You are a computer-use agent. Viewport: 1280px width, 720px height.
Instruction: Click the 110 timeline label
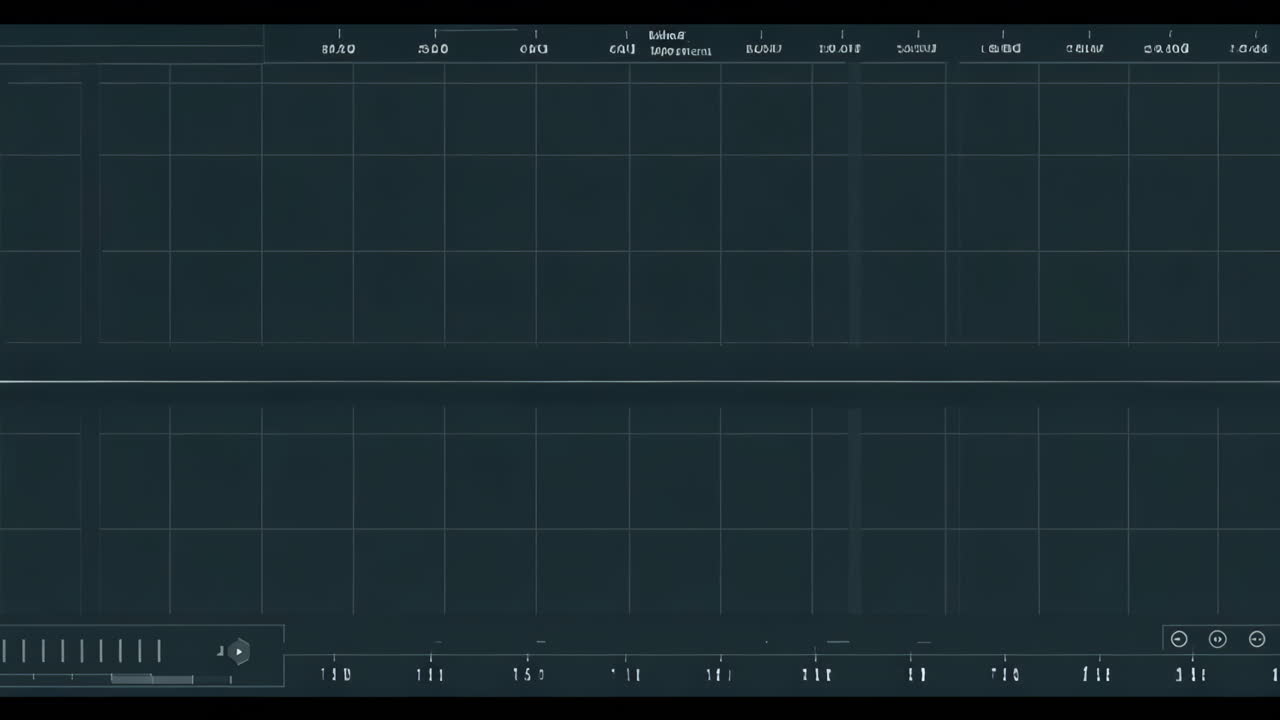(335, 674)
